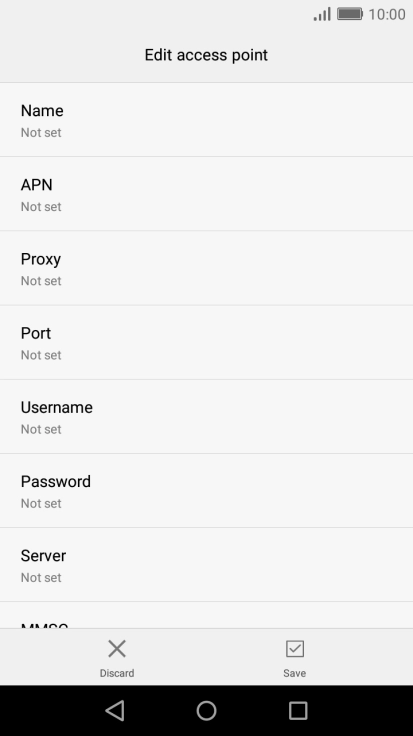Viewport: 413px width, 736px height.
Task: Tap the Save checkmark icon
Action: (x=295, y=649)
